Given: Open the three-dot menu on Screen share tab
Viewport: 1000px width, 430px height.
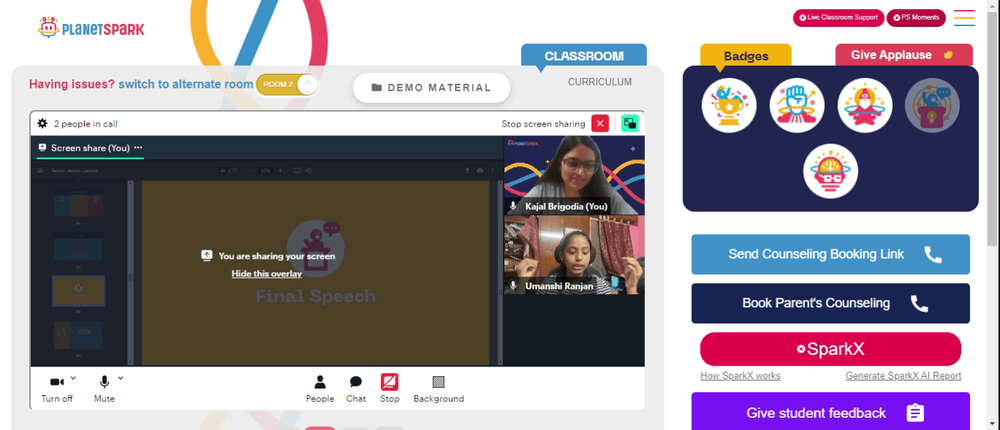Looking at the screenshot, I should click(138, 147).
